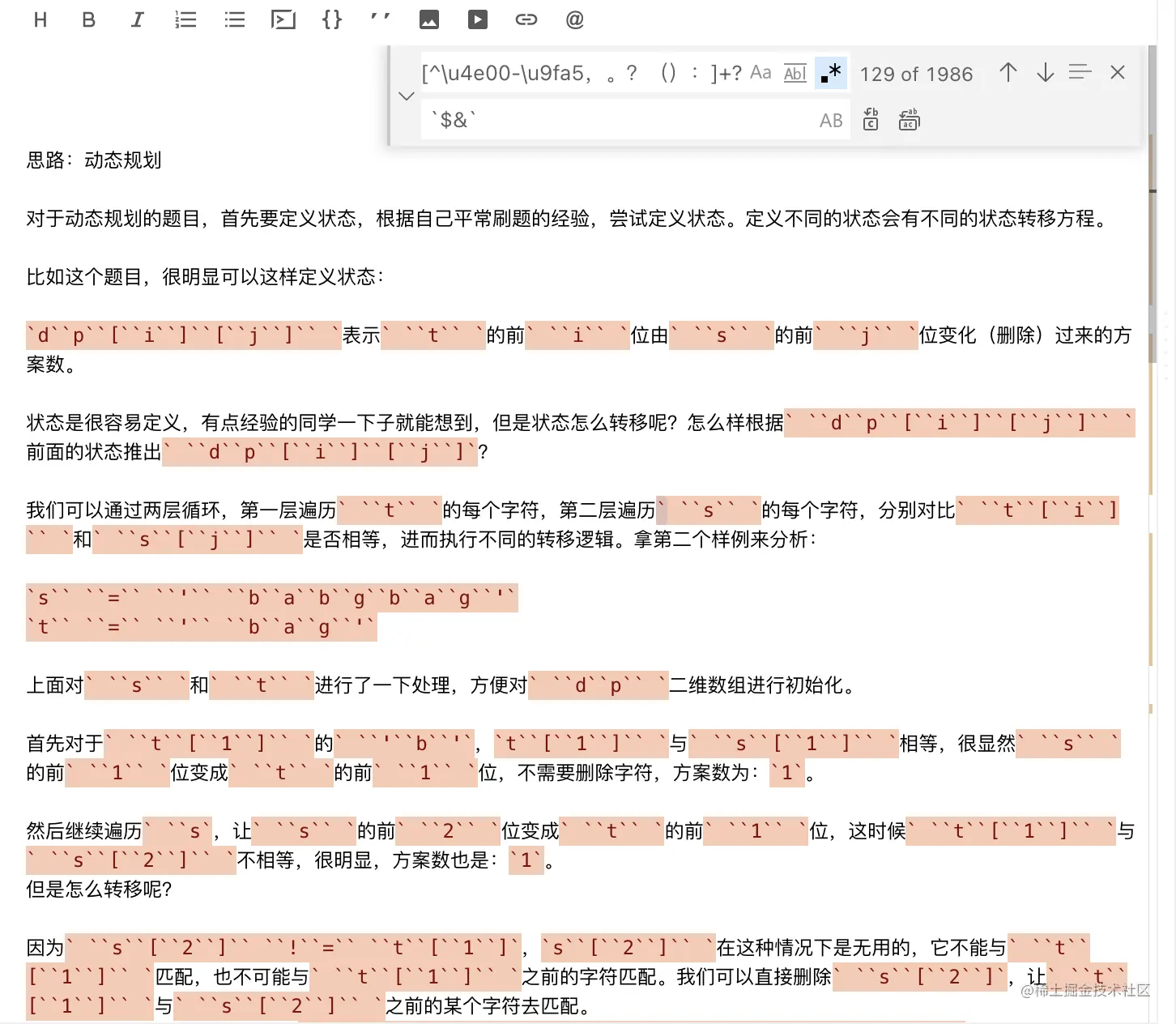Insert a video with the play icon
The height and width of the screenshot is (1024, 1176).
pyautogui.click(x=478, y=19)
